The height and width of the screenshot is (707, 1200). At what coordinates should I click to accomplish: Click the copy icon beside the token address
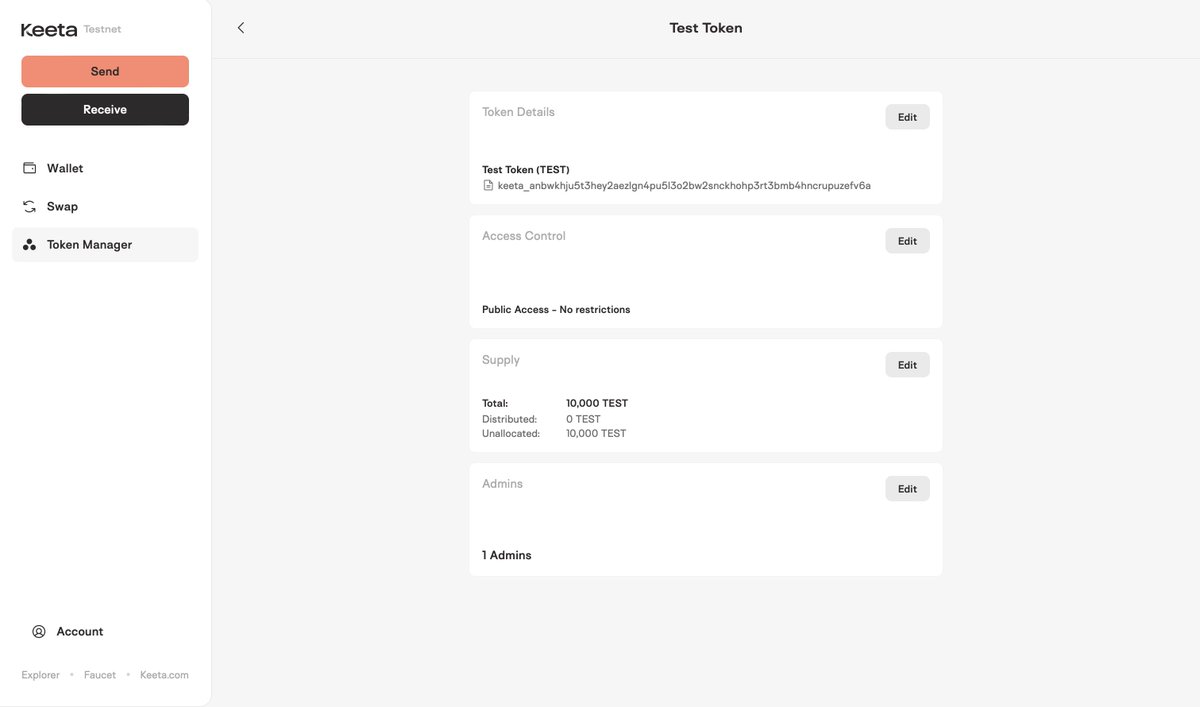click(488, 186)
